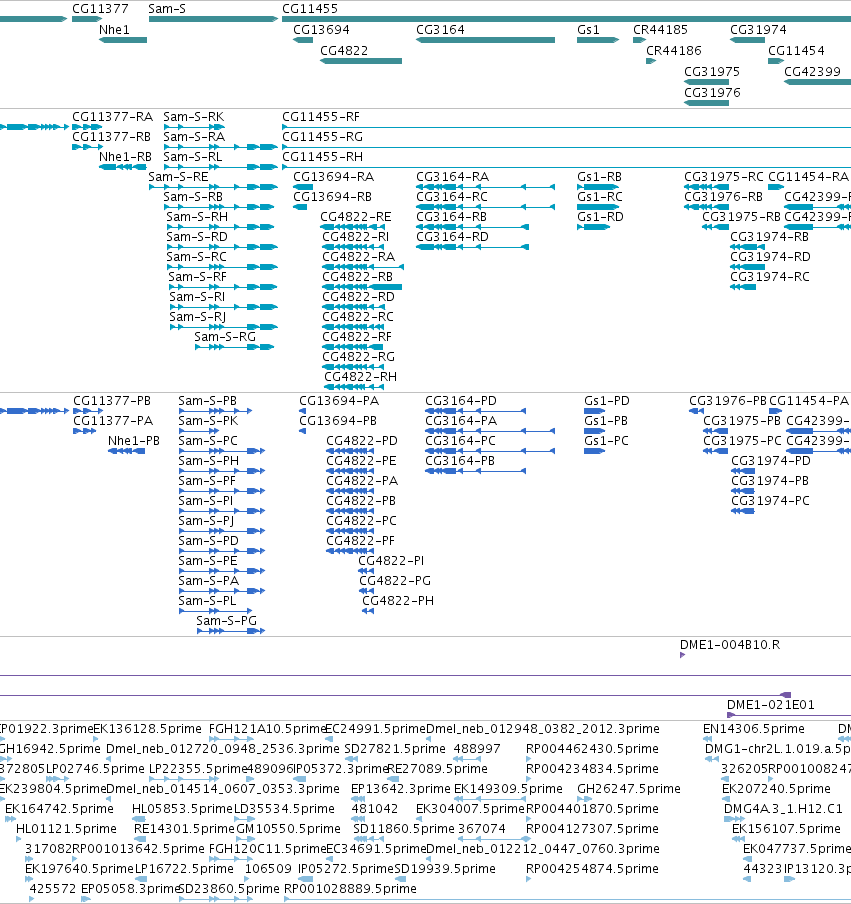Image resolution: width=851 pixels, height=904 pixels.
Task: Click the CG11454 gene label
Action: [796, 51]
